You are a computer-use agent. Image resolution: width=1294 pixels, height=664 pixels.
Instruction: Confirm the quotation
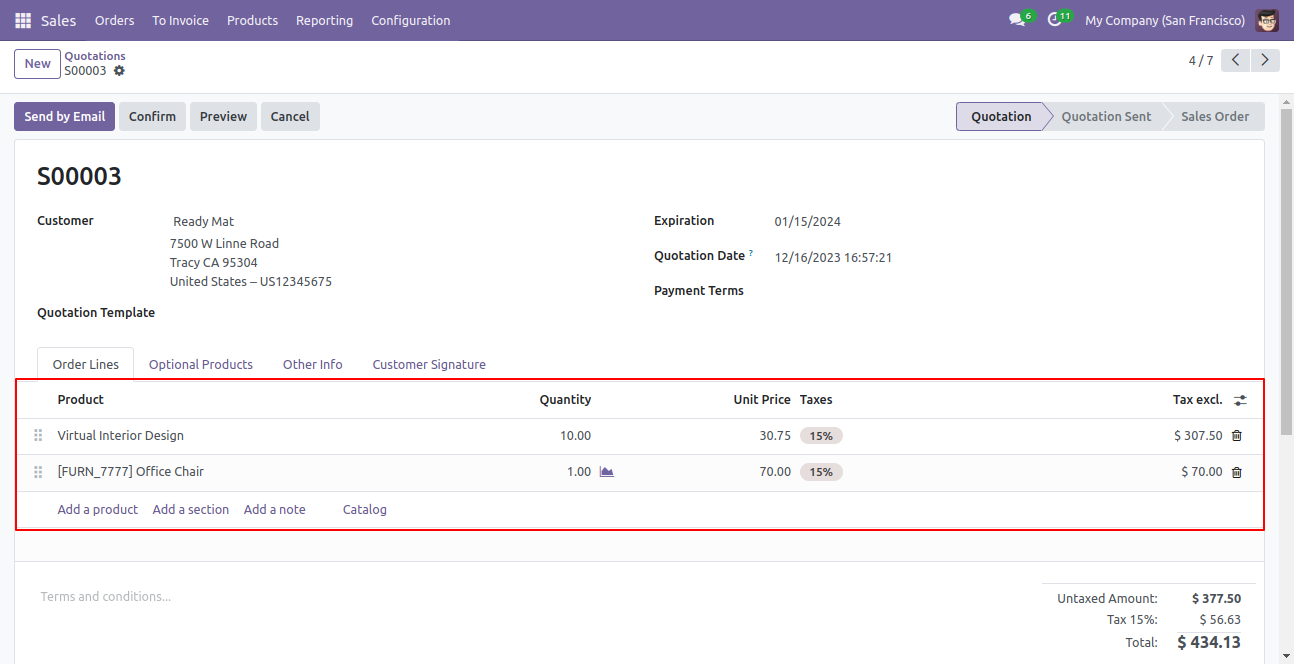tap(152, 116)
